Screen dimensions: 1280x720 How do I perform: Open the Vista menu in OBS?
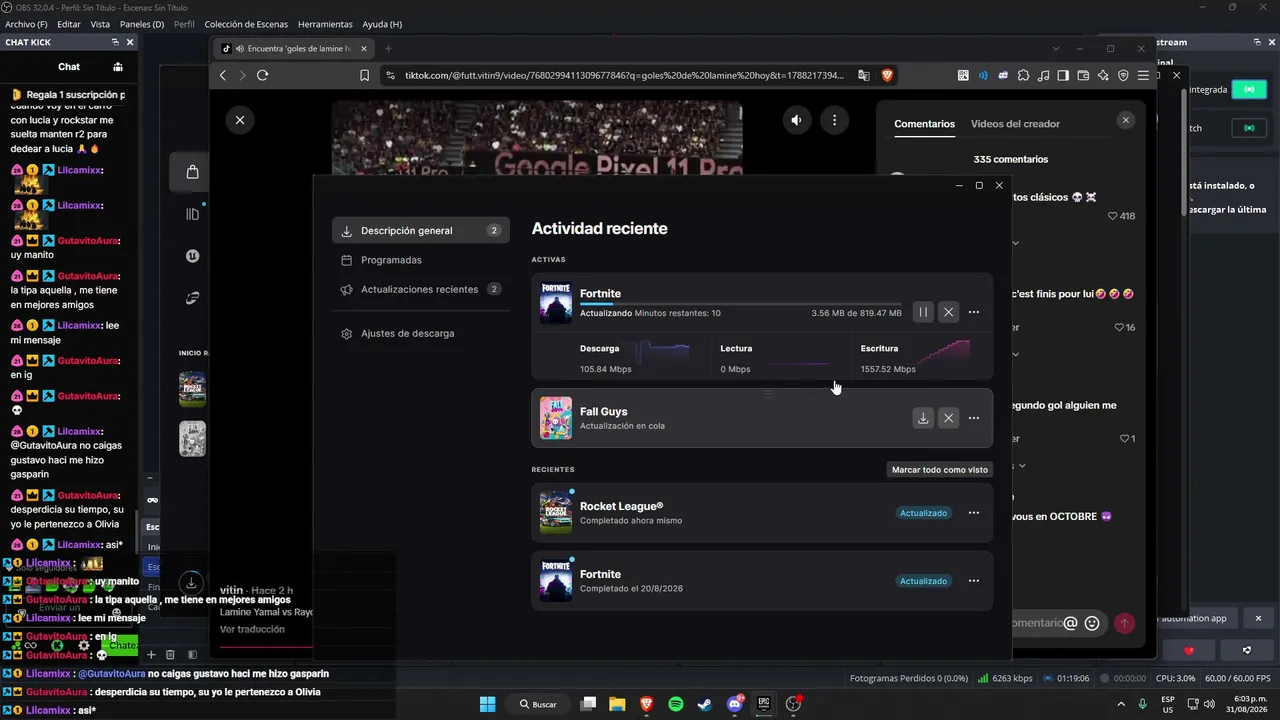click(x=100, y=24)
